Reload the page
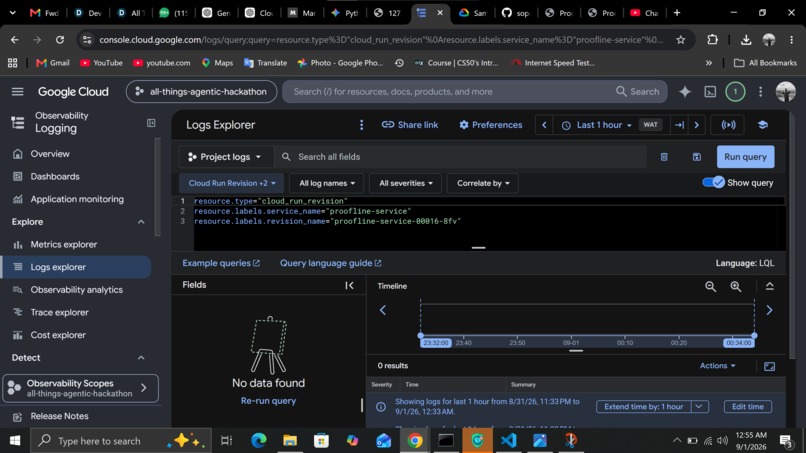Image resolution: width=806 pixels, height=453 pixels. coord(60,40)
